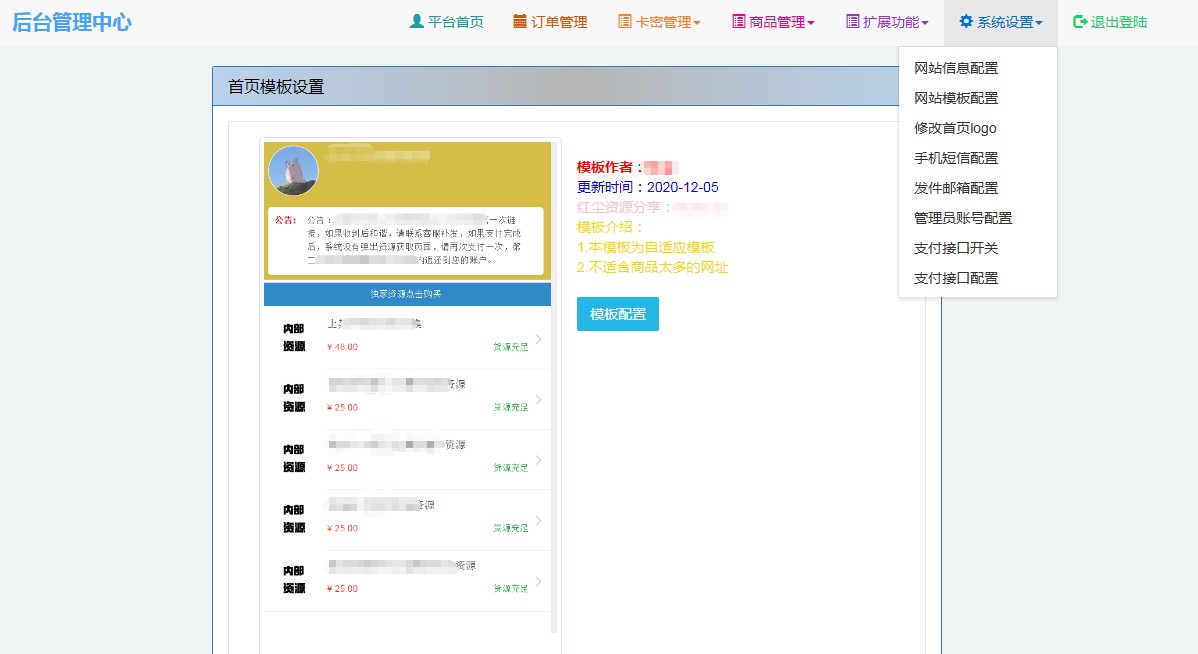Screen dimensions: 1198x654
Task: Click the icon beside 扩展功能
Action: click(852, 22)
